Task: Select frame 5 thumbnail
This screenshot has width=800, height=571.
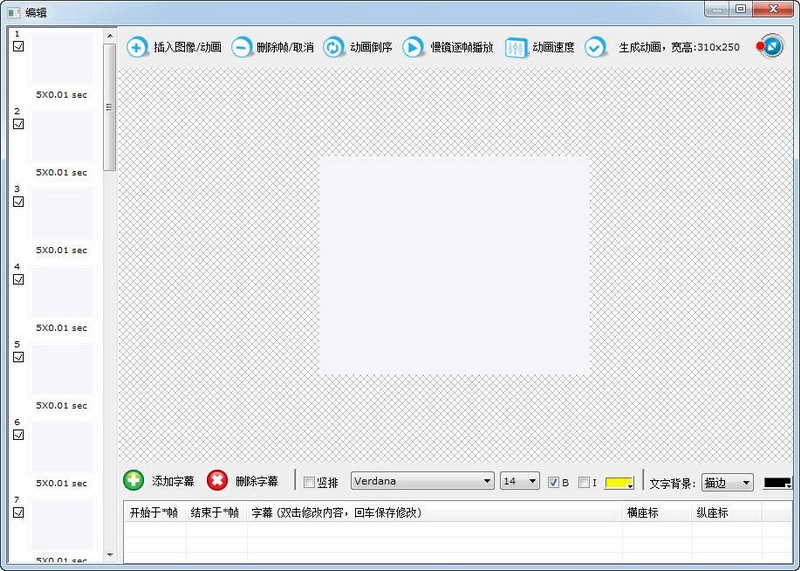Action: [x=63, y=369]
